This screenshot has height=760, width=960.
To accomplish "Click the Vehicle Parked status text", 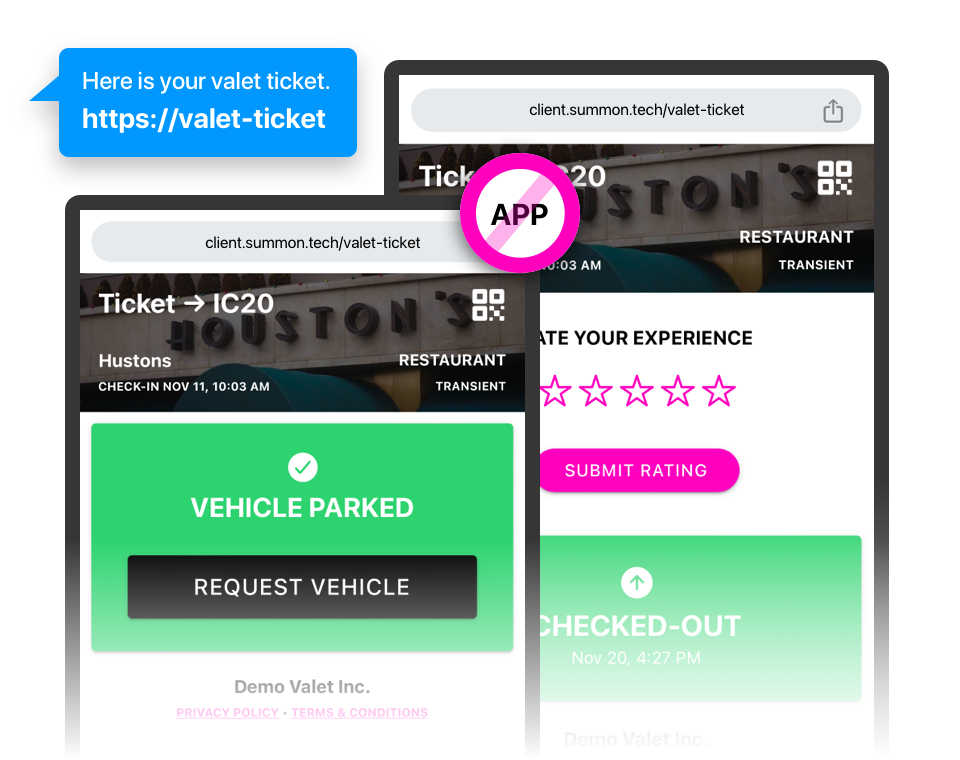I will click(302, 508).
